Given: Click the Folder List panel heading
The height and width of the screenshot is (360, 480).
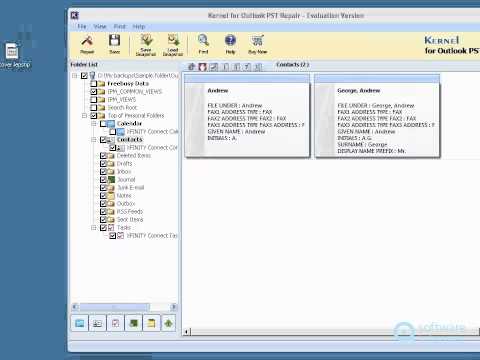Looking at the screenshot, I should pos(84,65).
